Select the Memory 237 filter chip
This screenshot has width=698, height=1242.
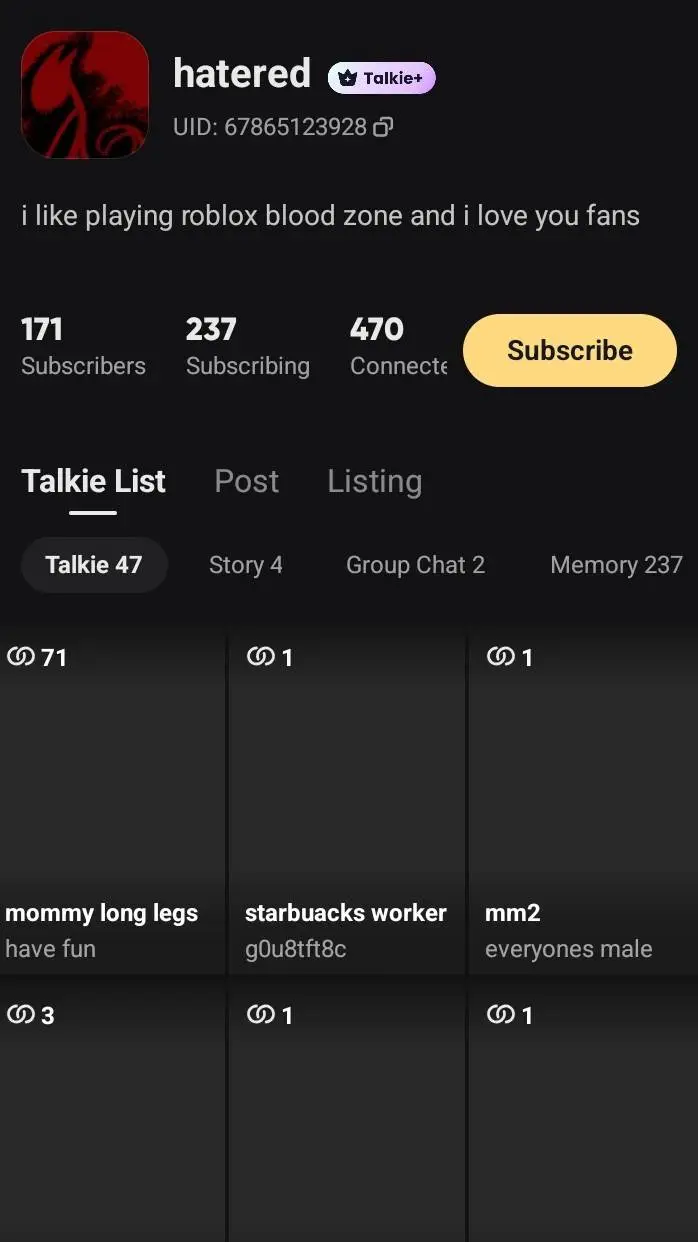point(615,565)
